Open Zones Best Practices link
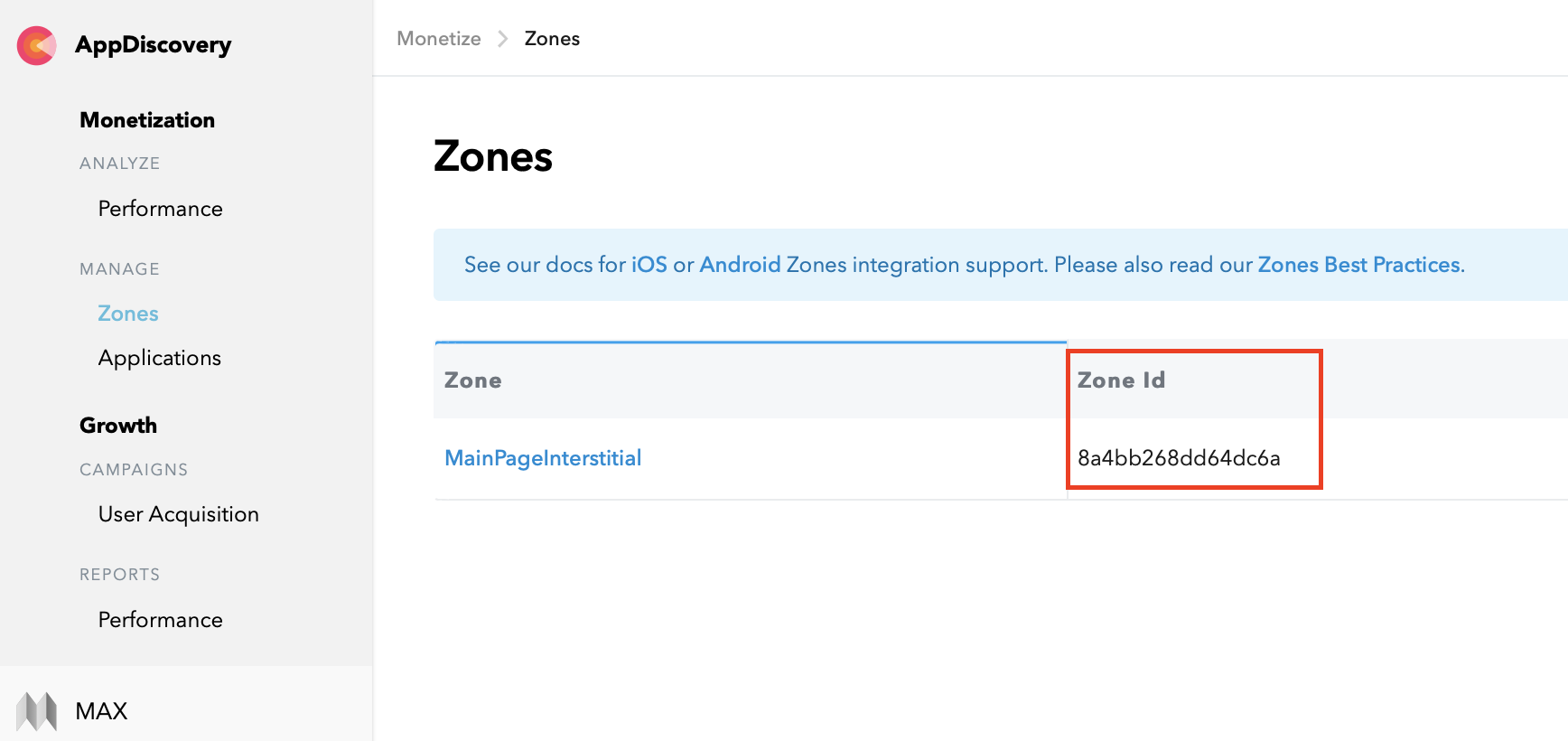Viewport: 1568px width, 741px height. tap(1358, 265)
